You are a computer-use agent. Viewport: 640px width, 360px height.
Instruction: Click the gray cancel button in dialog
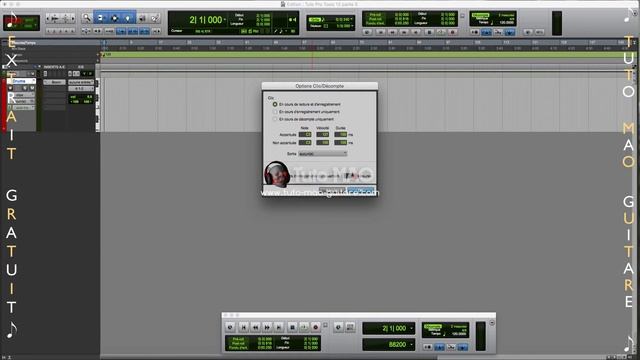332,190
